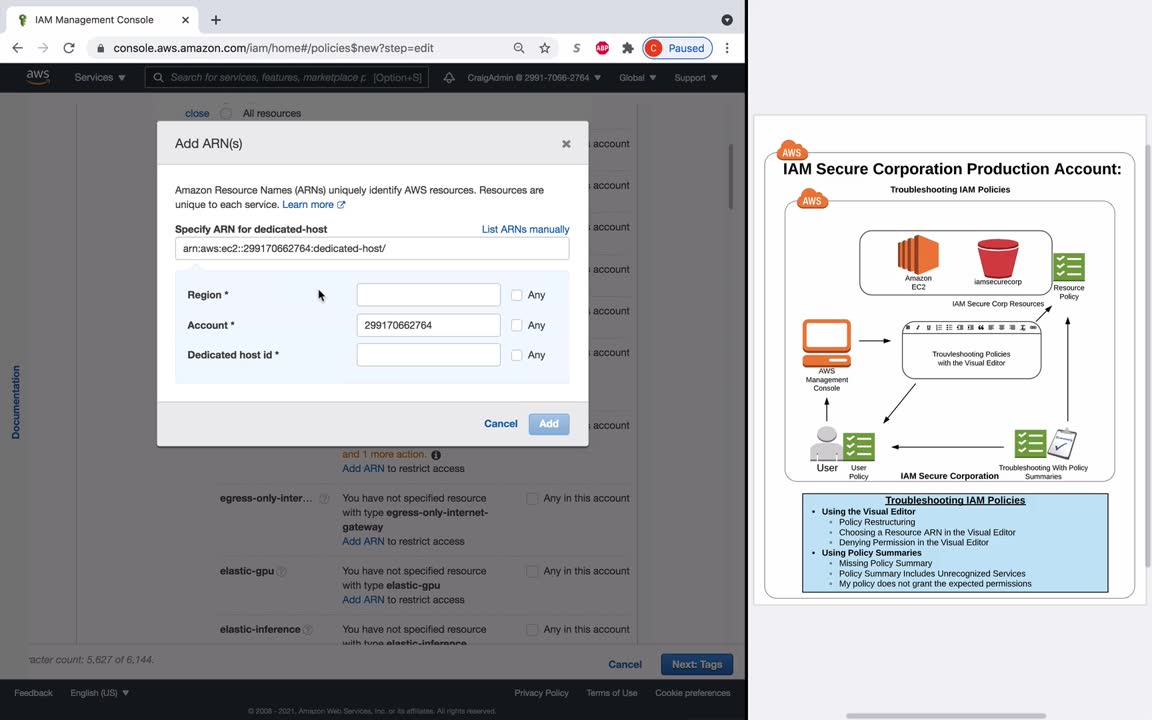
Task: Click the Region input field
Action: (x=428, y=295)
